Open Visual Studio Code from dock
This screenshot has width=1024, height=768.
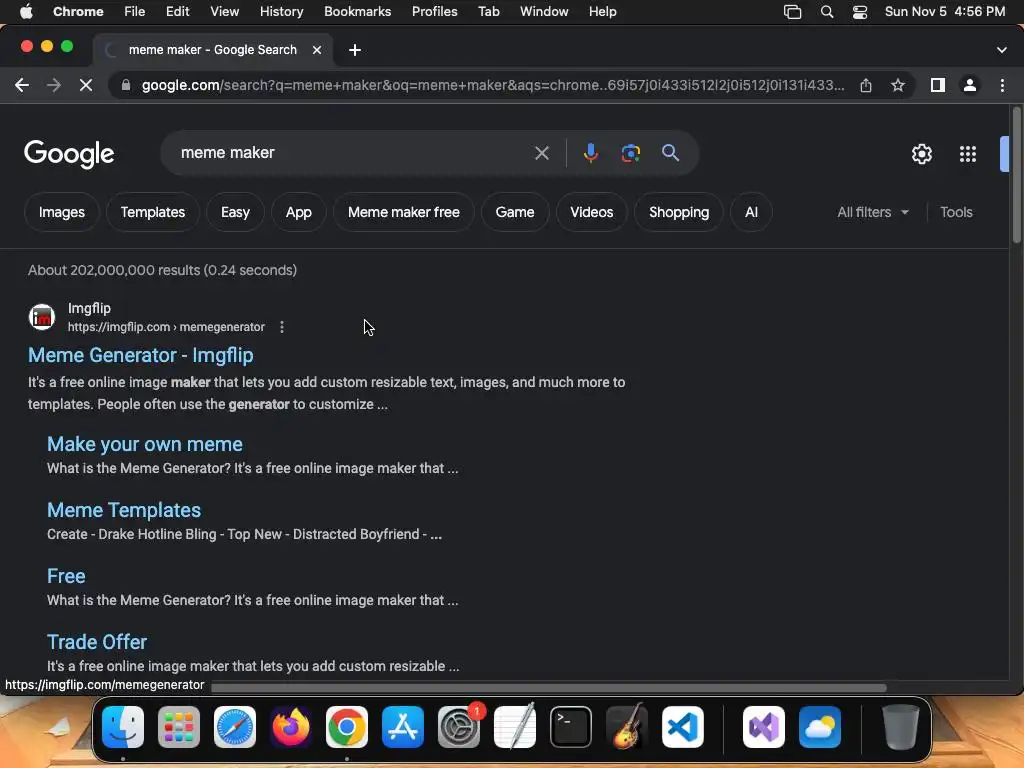(683, 727)
